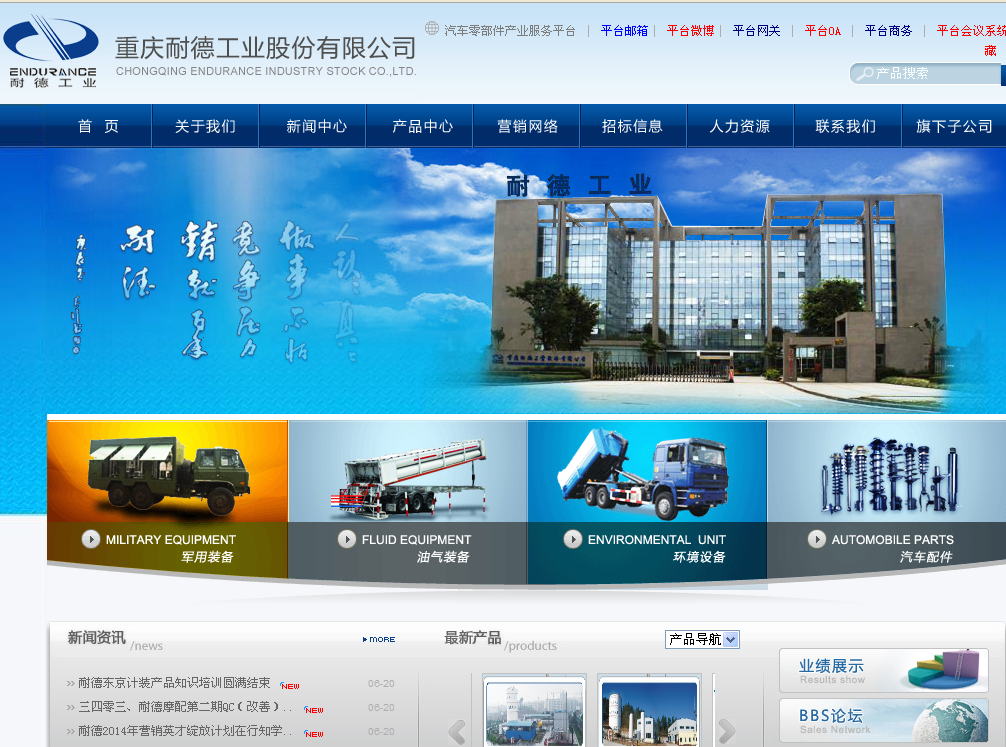Click the play arrow beside AUTOMOBILE PARTS

[817, 539]
